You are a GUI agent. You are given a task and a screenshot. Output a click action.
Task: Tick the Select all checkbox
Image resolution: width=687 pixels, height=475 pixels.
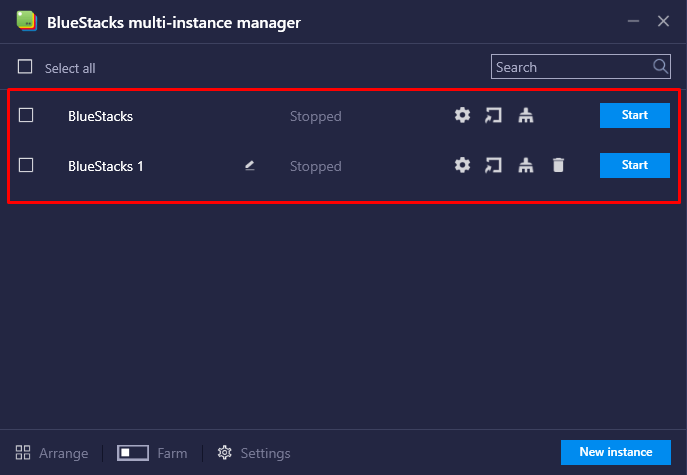tap(25, 67)
